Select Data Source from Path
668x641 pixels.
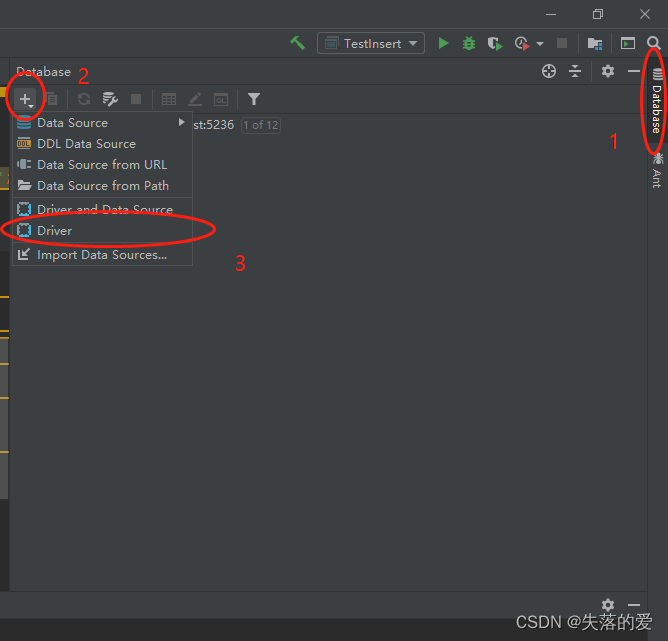pos(102,186)
